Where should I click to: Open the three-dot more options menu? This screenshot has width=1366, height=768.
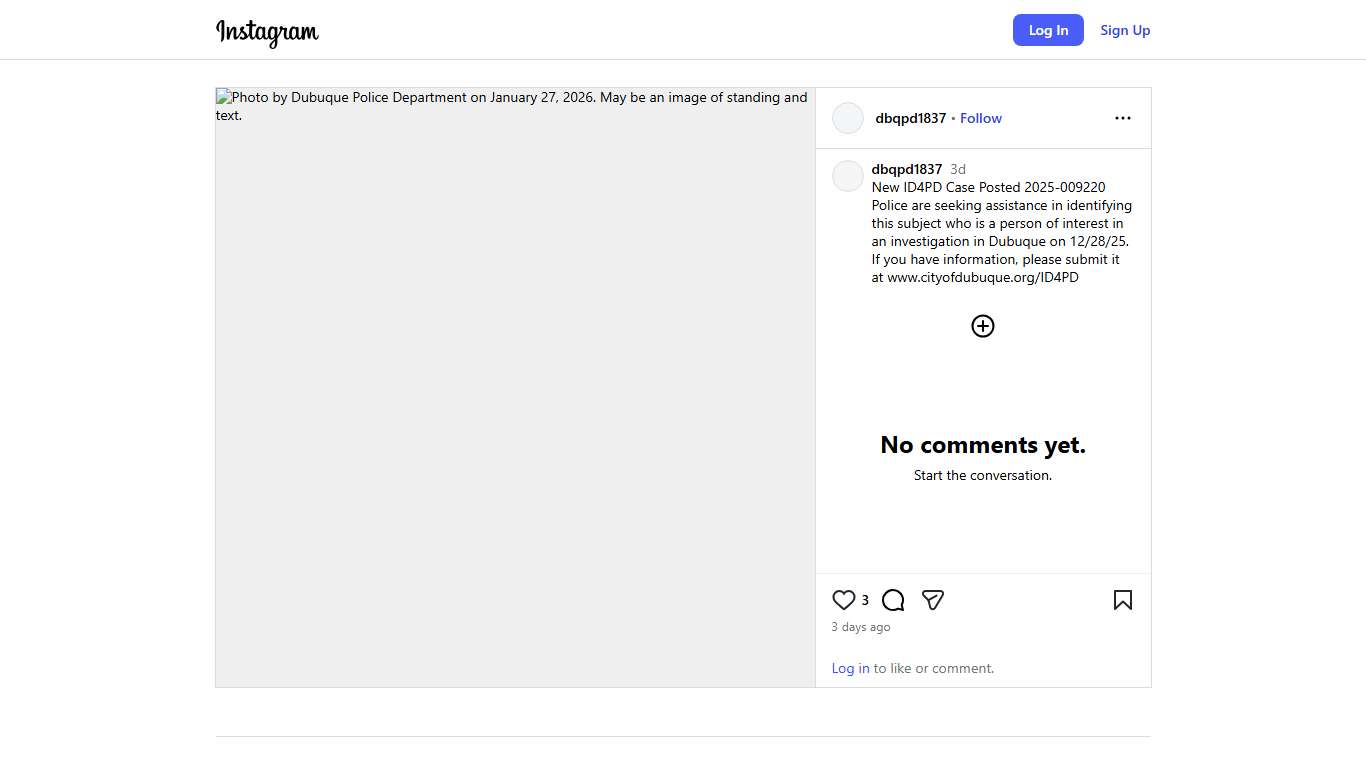1122,118
